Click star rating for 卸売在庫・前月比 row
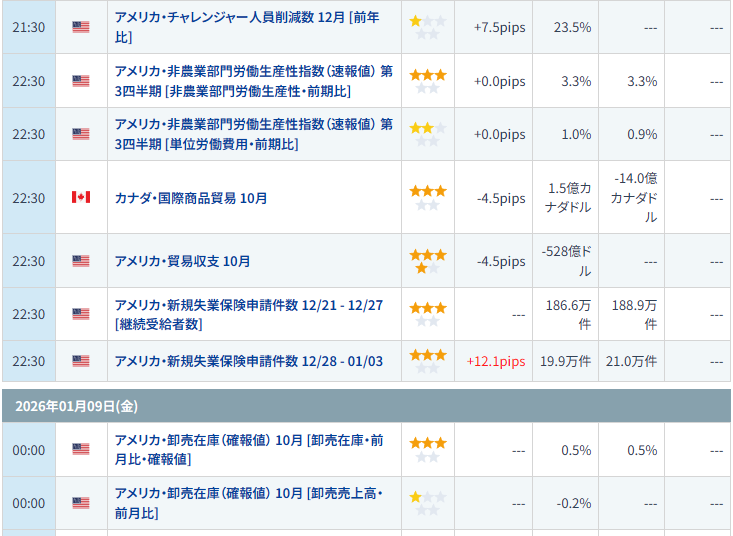 coord(428,450)
